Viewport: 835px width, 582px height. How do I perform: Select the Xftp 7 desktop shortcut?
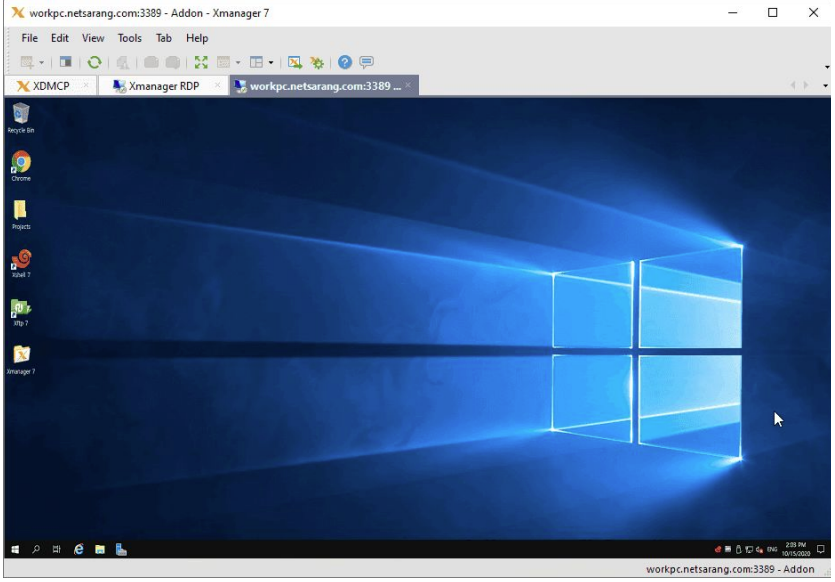(21, 312)
